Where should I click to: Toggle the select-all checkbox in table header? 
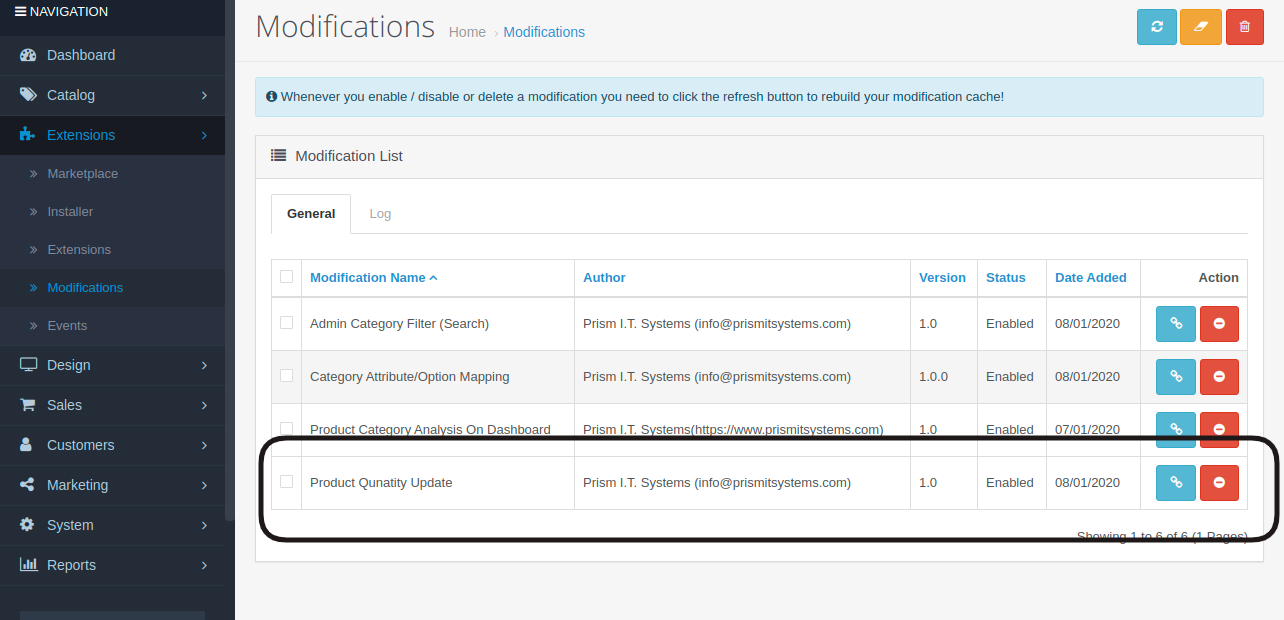[287, 277]
